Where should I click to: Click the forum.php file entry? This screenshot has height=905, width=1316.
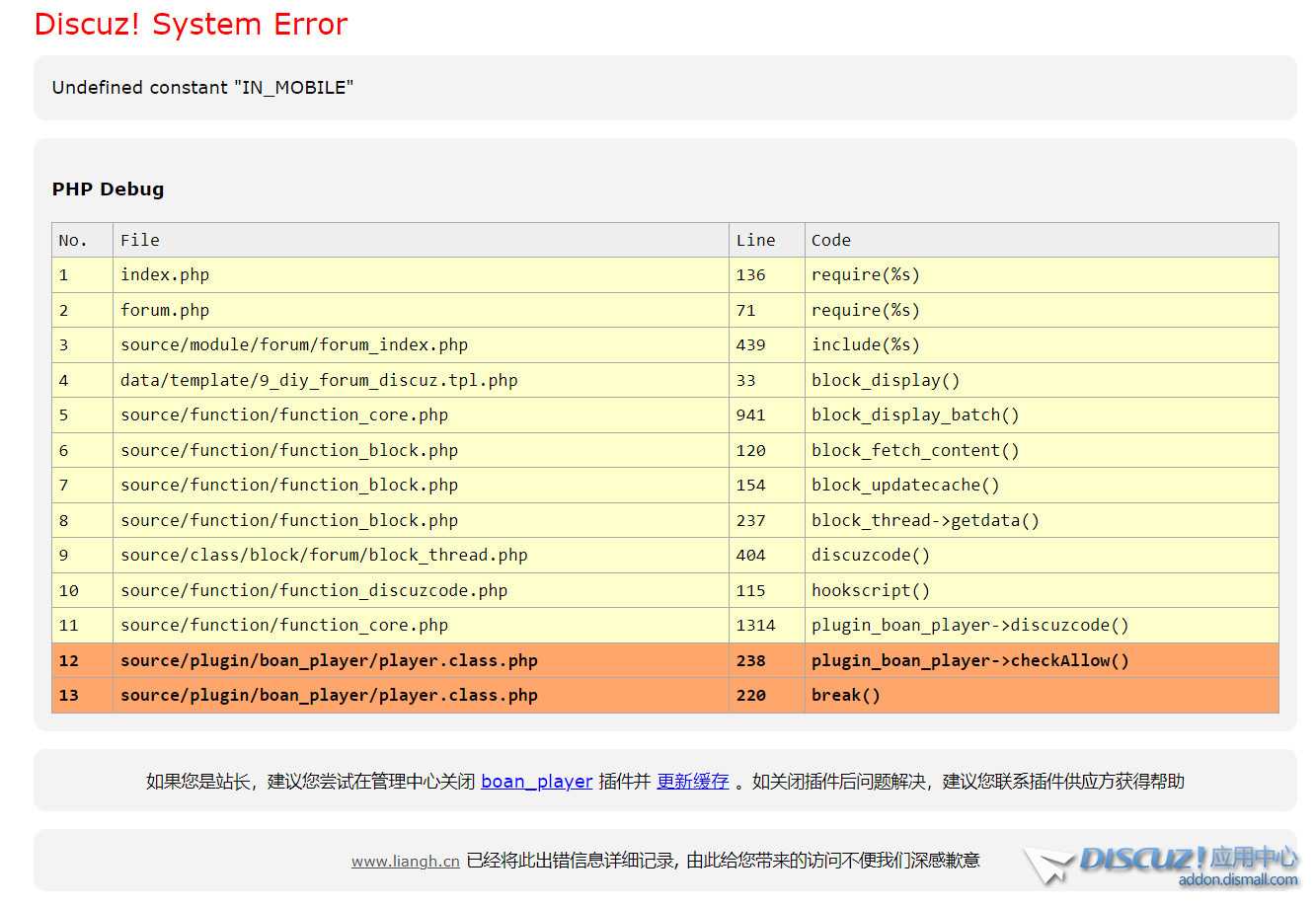coord(165,310)
